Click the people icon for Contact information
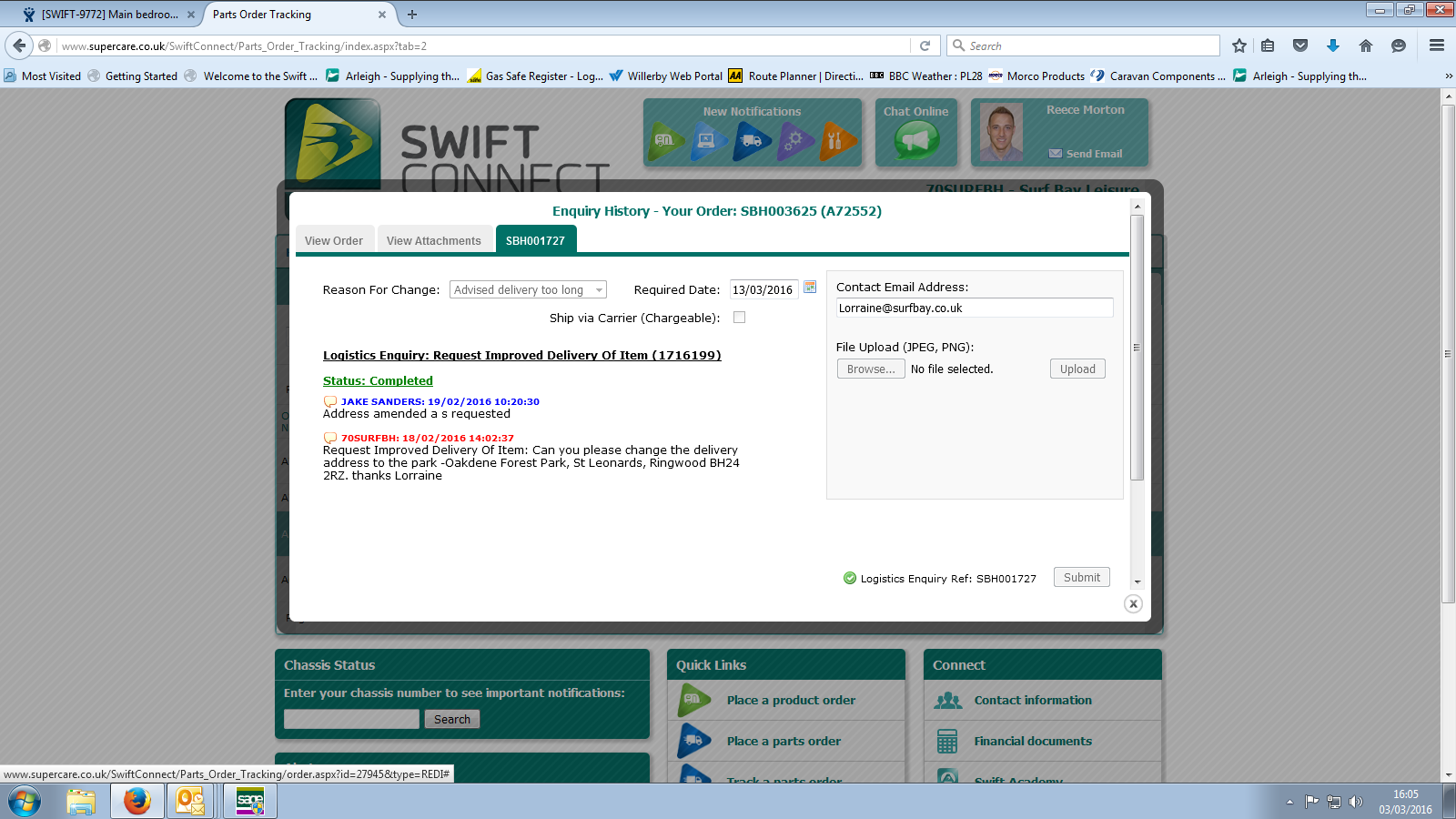This screenshot has height=819, width=1456. tap(947, 700)
